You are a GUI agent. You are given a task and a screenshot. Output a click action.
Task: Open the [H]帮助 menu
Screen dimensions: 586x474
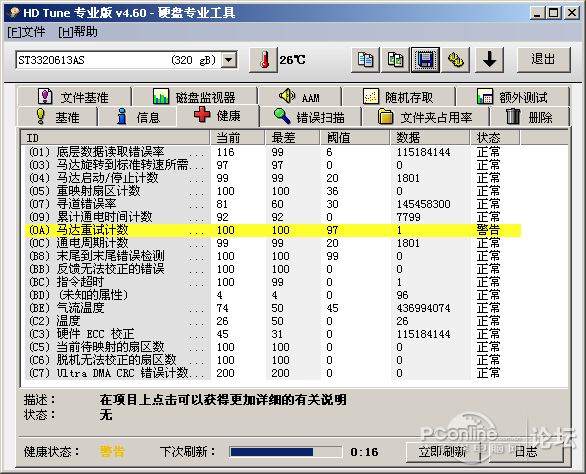(78, 32)
